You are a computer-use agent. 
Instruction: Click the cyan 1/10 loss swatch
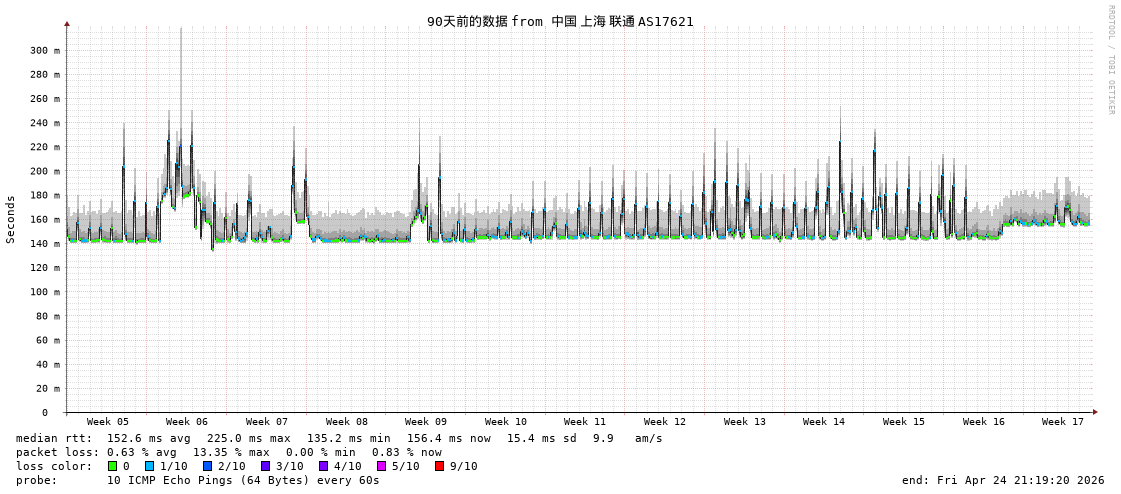click(149, 466)
